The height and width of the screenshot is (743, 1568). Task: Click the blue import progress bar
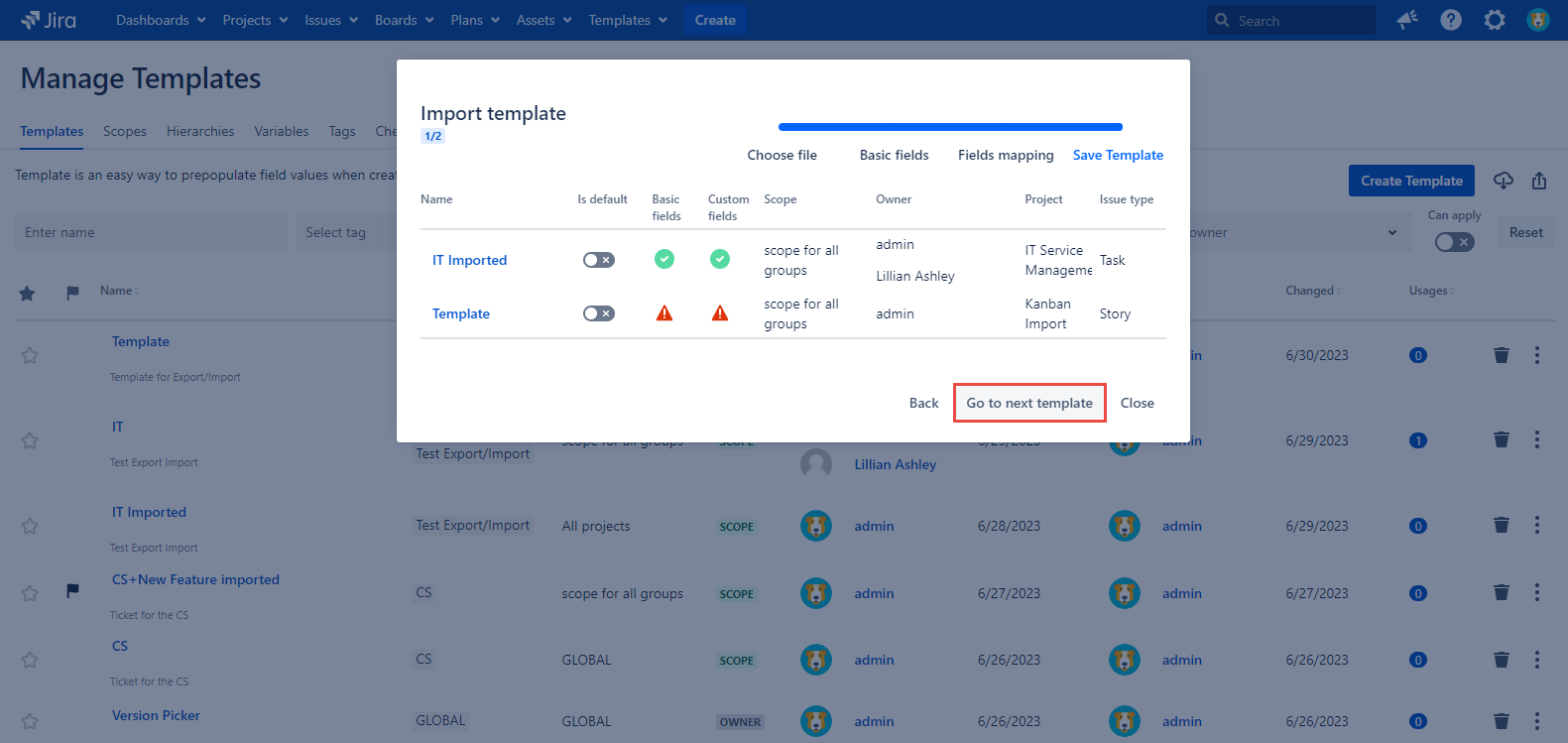(x=950, y=127)
